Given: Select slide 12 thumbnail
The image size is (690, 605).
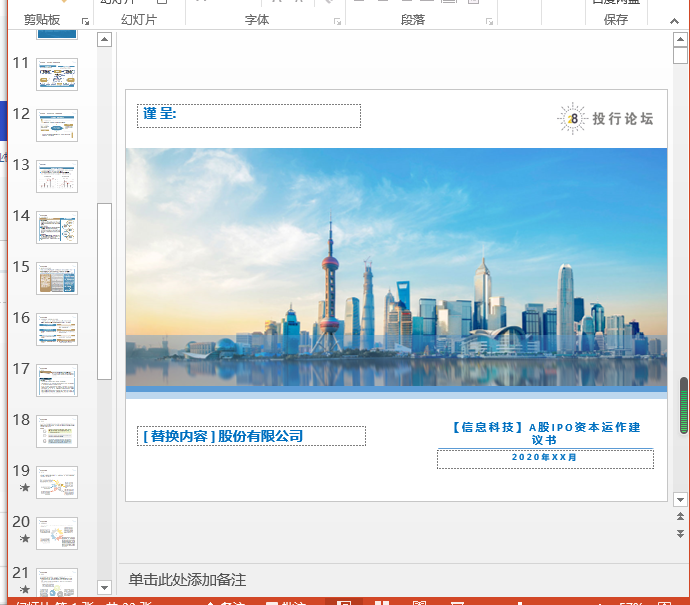Looking at the screenshot, I should pyautogui.click(x=57, y=125).
